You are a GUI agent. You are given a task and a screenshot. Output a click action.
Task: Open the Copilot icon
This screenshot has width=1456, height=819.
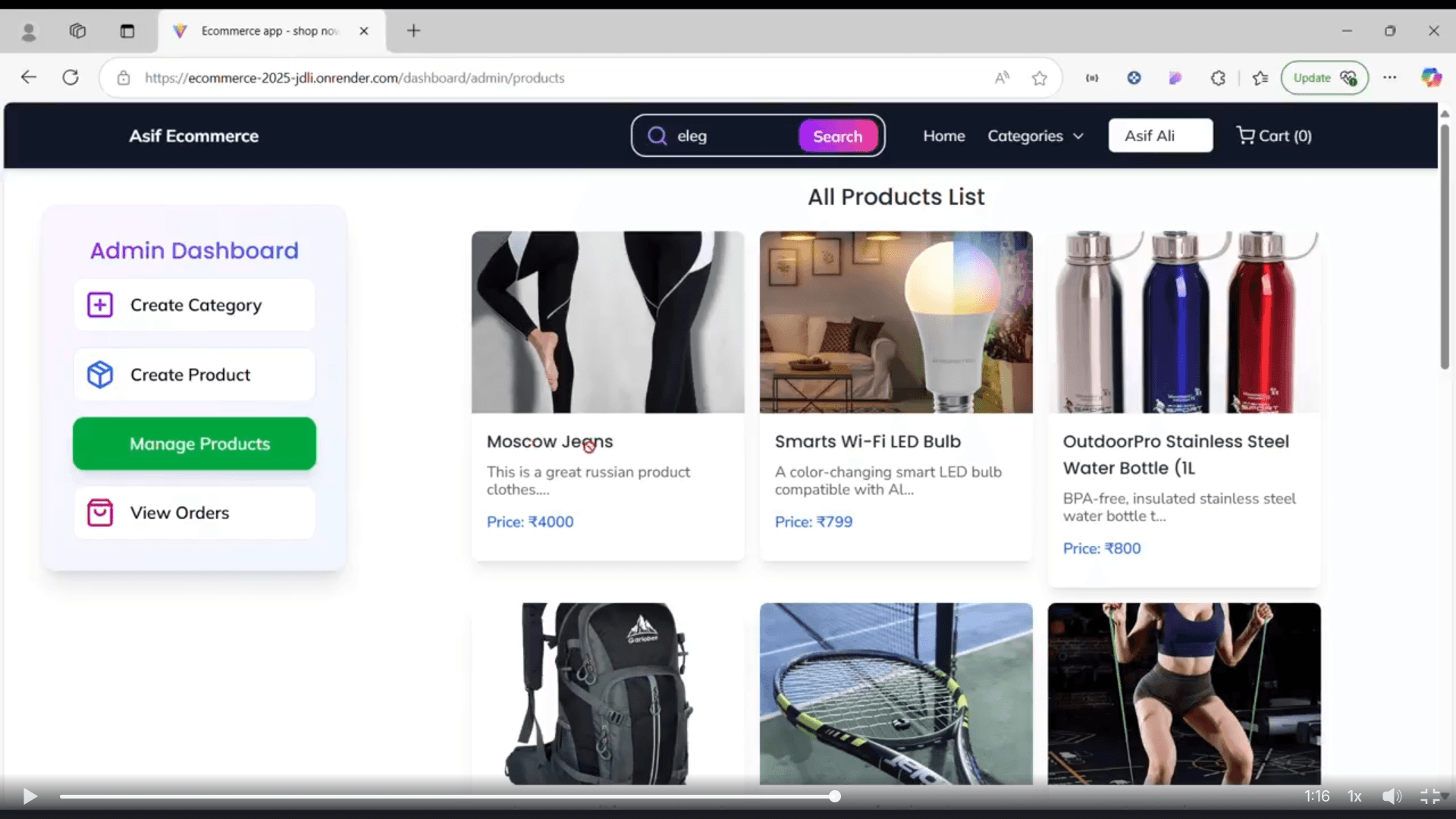(x=1431, y=77)
